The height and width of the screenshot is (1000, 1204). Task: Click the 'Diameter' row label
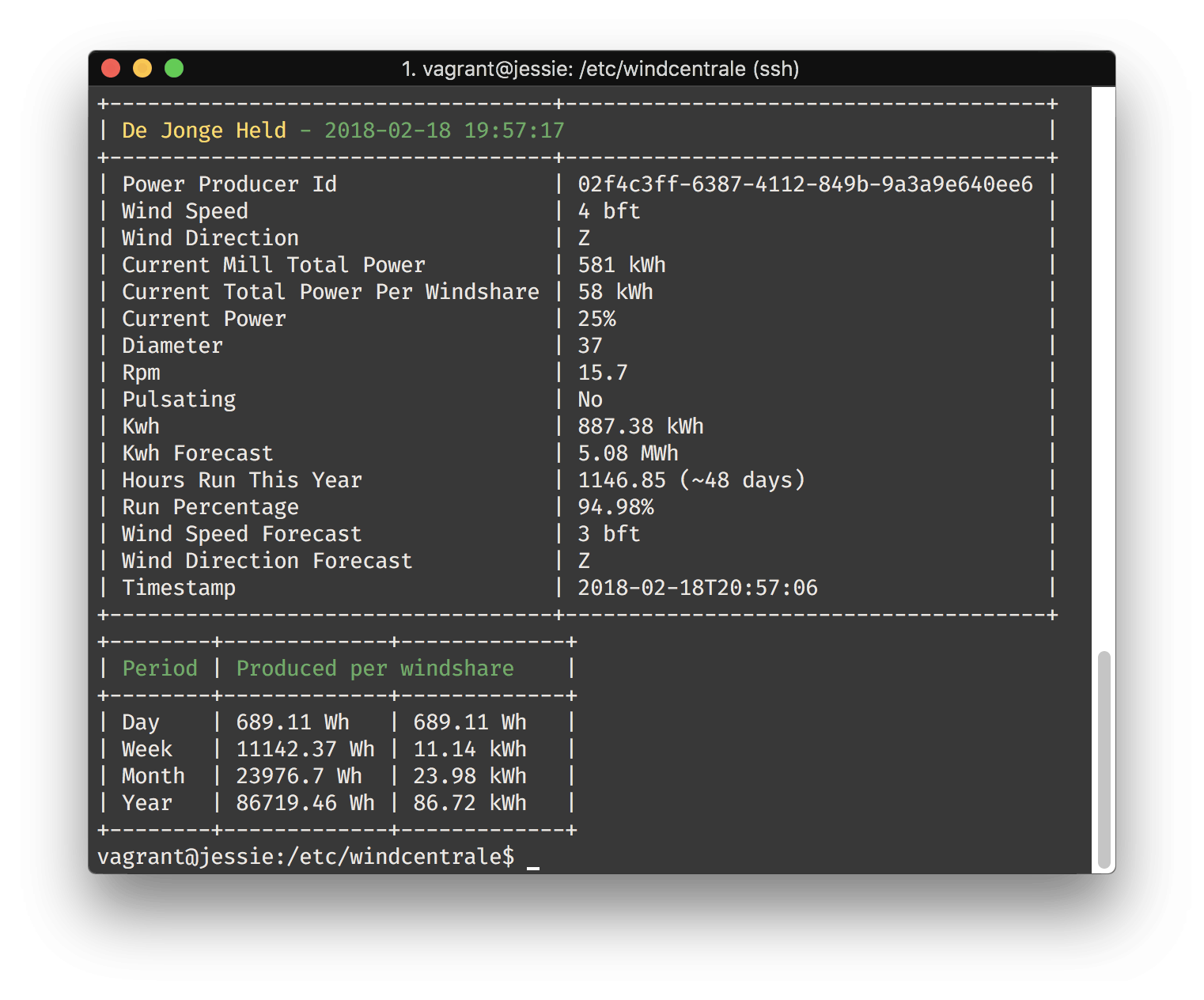[172, 346]
